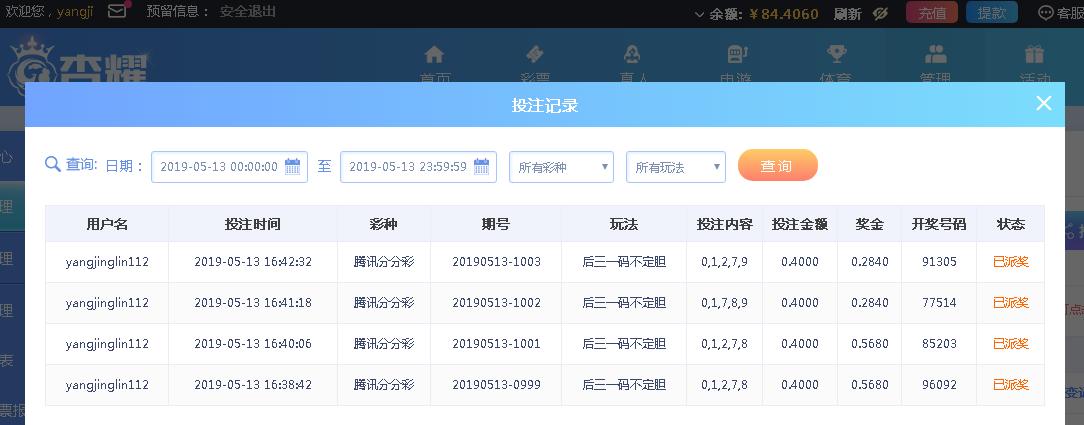
Task: Open the start date calendar icon
Action: tap(293, 167)
